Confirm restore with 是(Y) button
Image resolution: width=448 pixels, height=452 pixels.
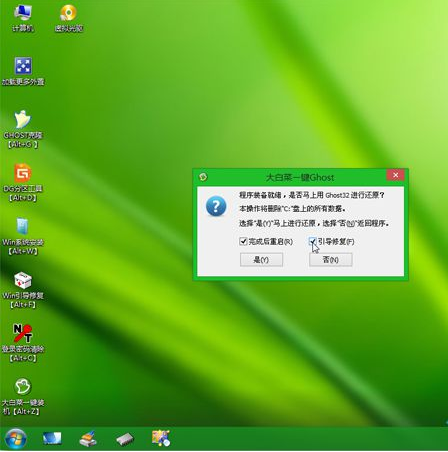coord(261,260)
